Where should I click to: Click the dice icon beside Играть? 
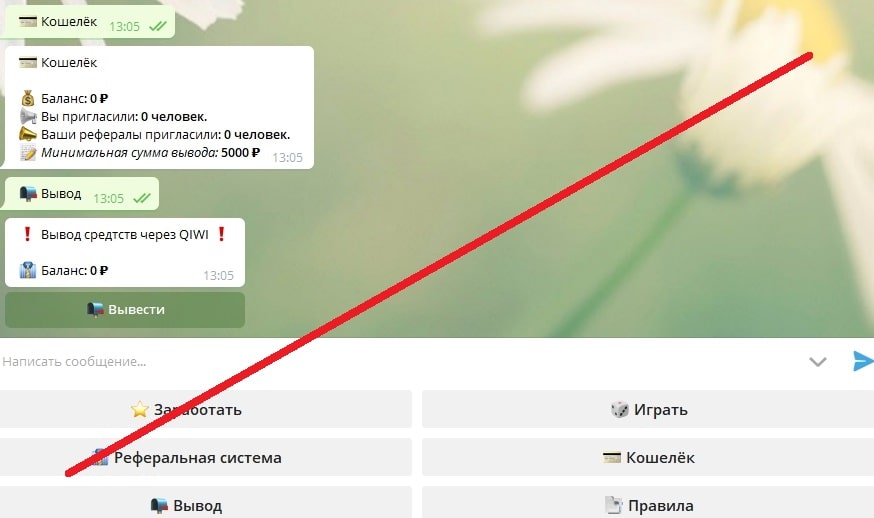(x=619, y=409)
